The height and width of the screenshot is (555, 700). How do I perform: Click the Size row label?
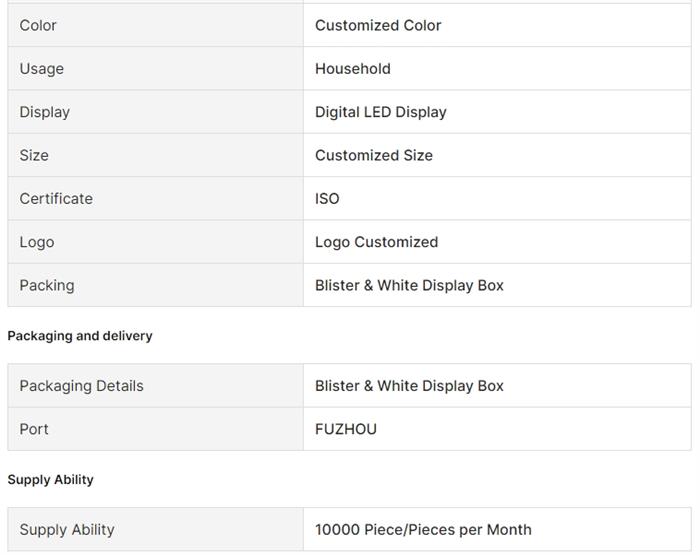[34, 155]
